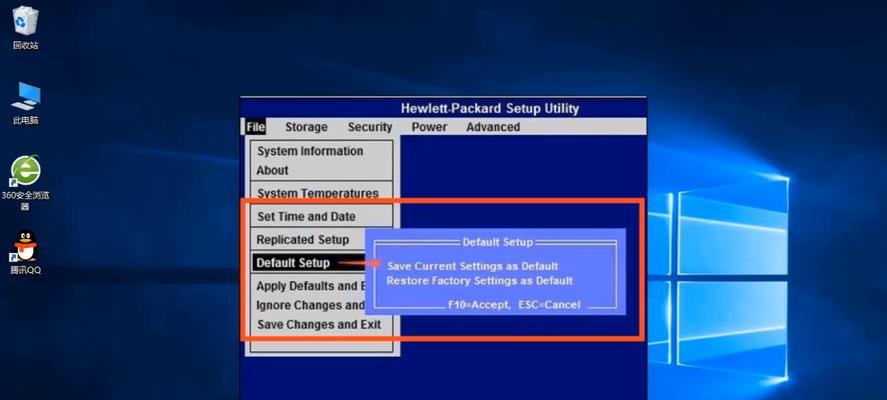Select the highlighted Default Setup entry

(310, 263)
